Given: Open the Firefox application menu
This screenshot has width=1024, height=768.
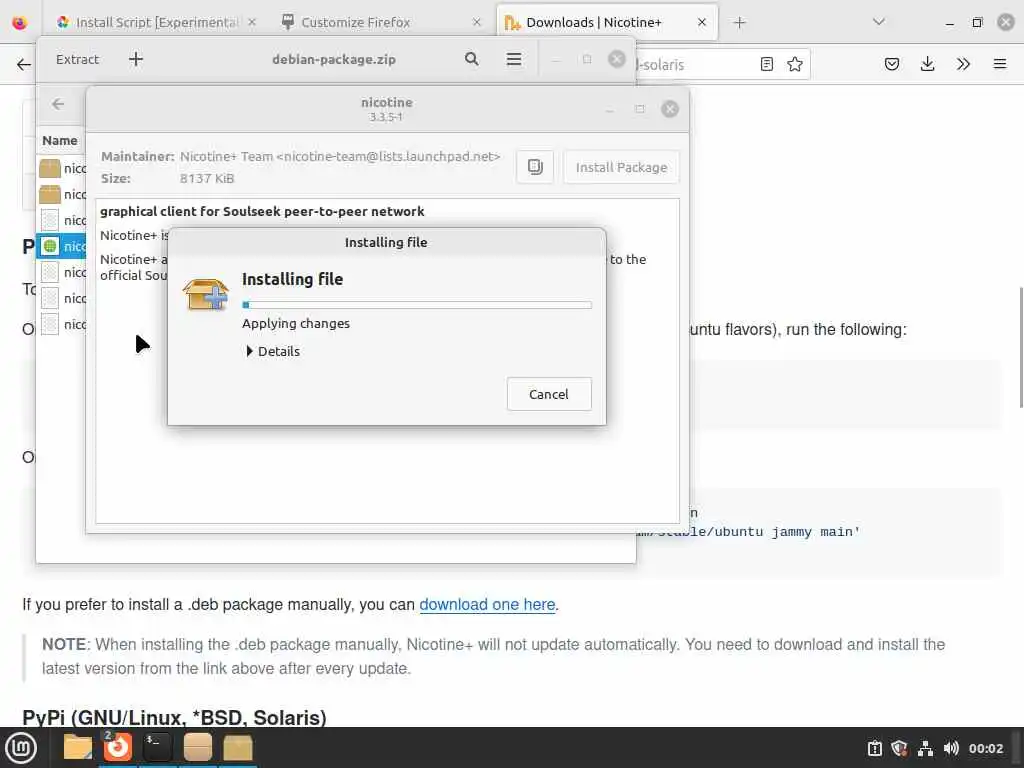Looking at the screenshot, I should click(1000, 64).
